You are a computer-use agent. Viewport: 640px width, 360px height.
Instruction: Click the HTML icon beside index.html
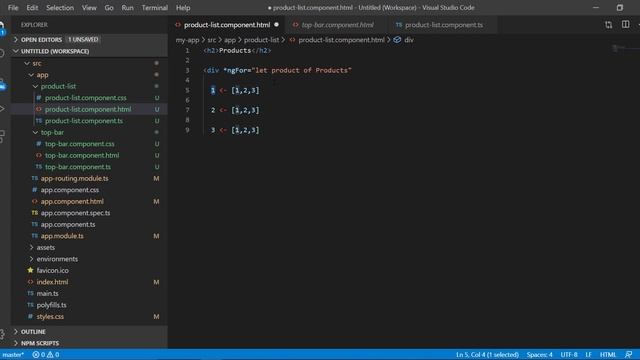[x=31, y=282]
